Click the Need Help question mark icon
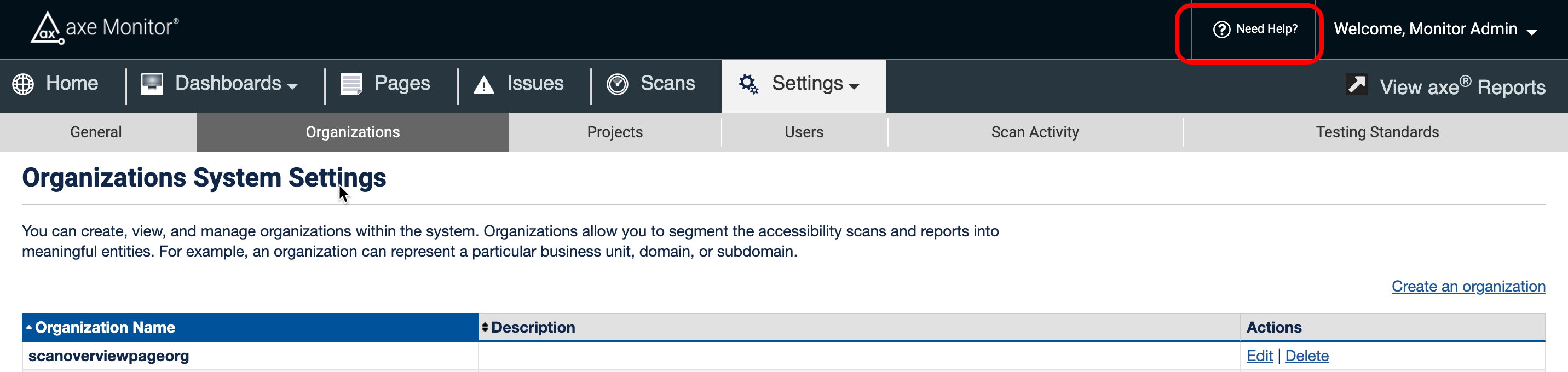Screen dimensions: 1568x372 pos(1221,29)
